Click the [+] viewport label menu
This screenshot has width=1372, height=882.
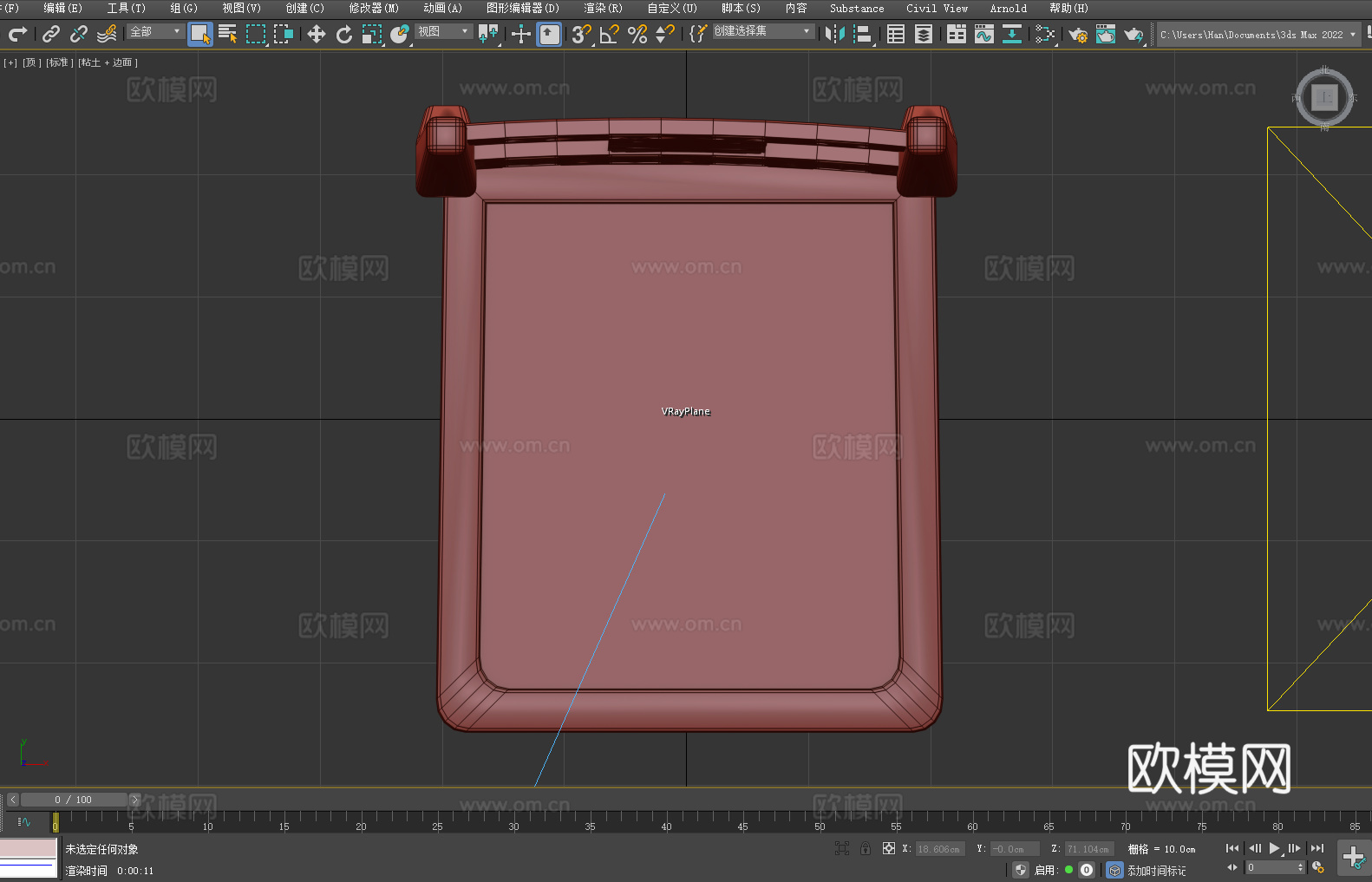pyautogui.click(x=10, y=62)
